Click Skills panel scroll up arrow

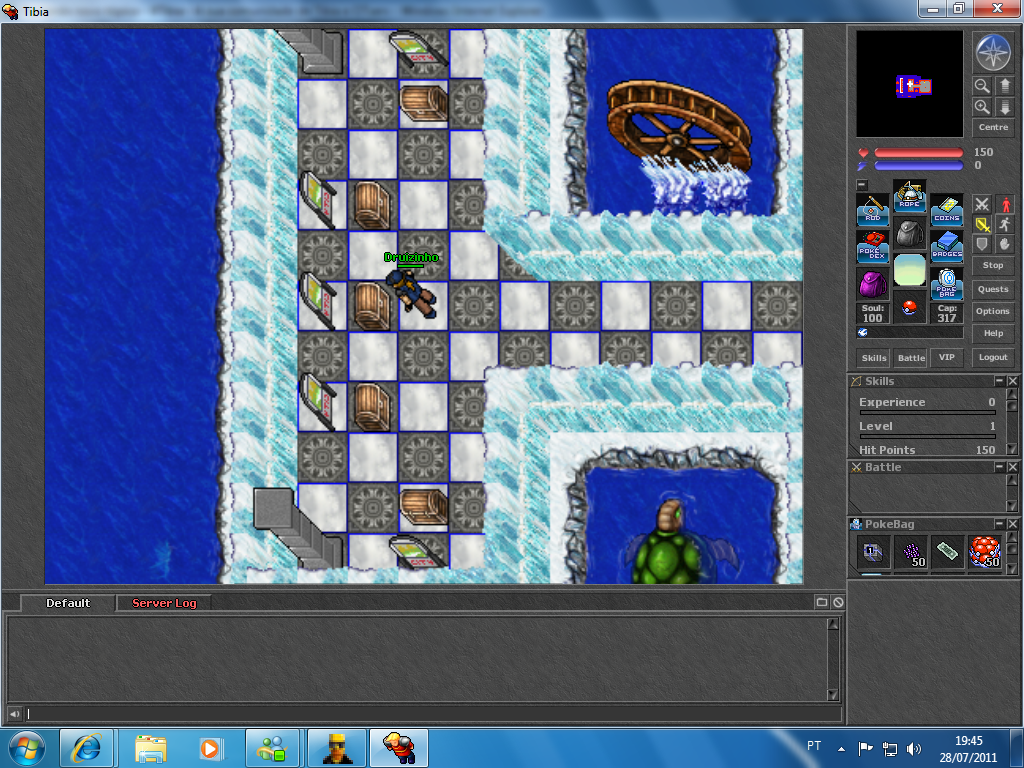(x=1012, y=394)
